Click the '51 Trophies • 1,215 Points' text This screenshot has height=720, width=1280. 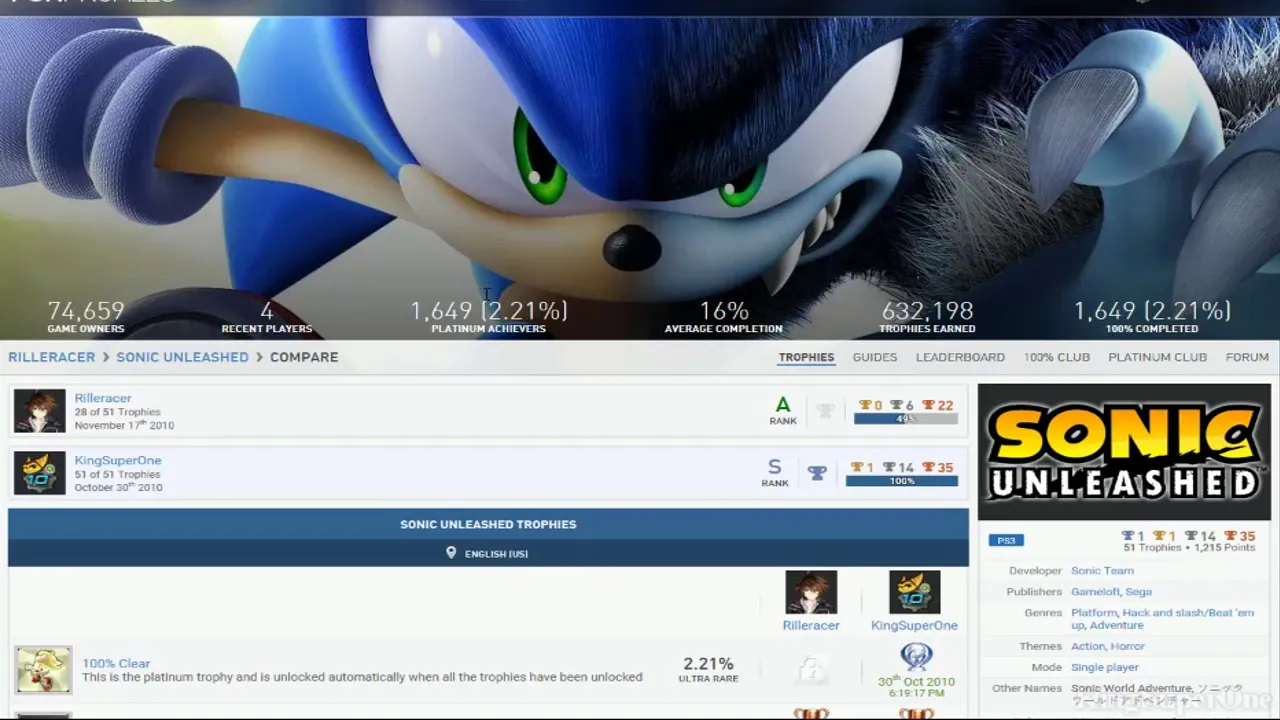(1189, 548)
